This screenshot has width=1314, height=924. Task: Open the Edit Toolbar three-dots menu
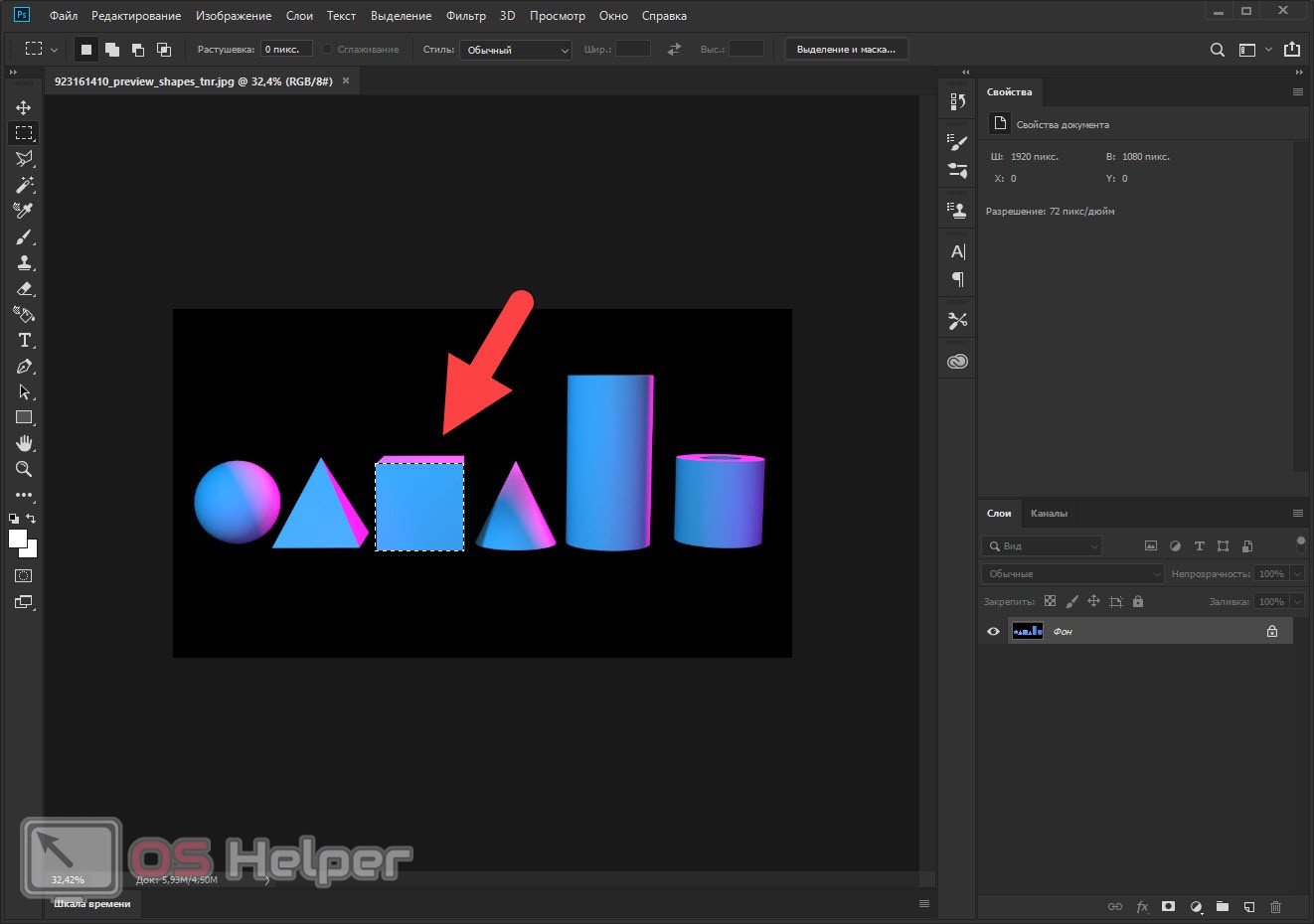(x=24, y=495)
